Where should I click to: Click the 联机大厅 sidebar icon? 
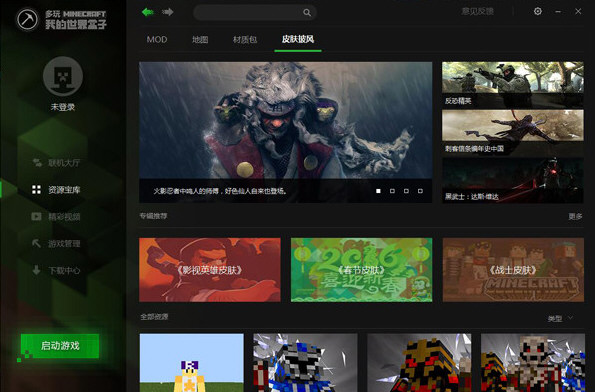(x=37, y=163)
